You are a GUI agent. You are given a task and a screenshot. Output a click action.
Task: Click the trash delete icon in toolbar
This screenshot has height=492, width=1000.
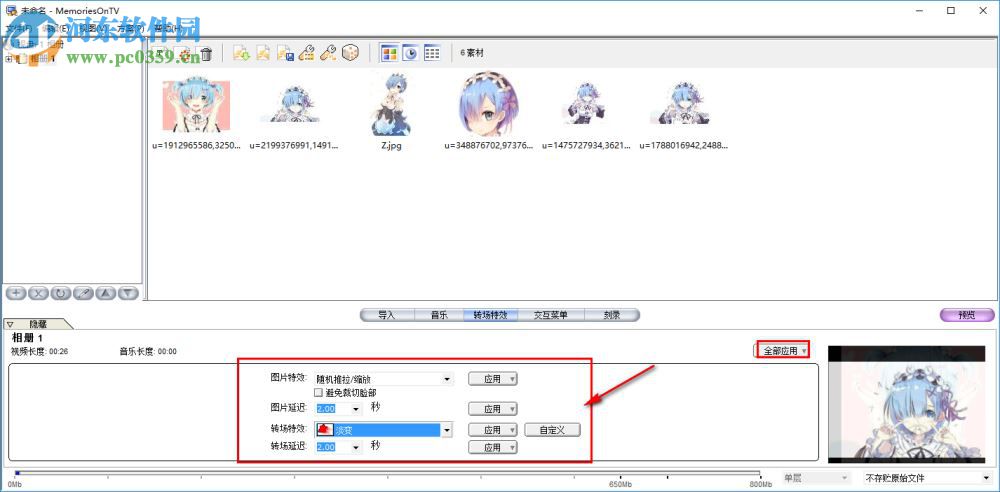pyautogui.click(x=206, y=54)
